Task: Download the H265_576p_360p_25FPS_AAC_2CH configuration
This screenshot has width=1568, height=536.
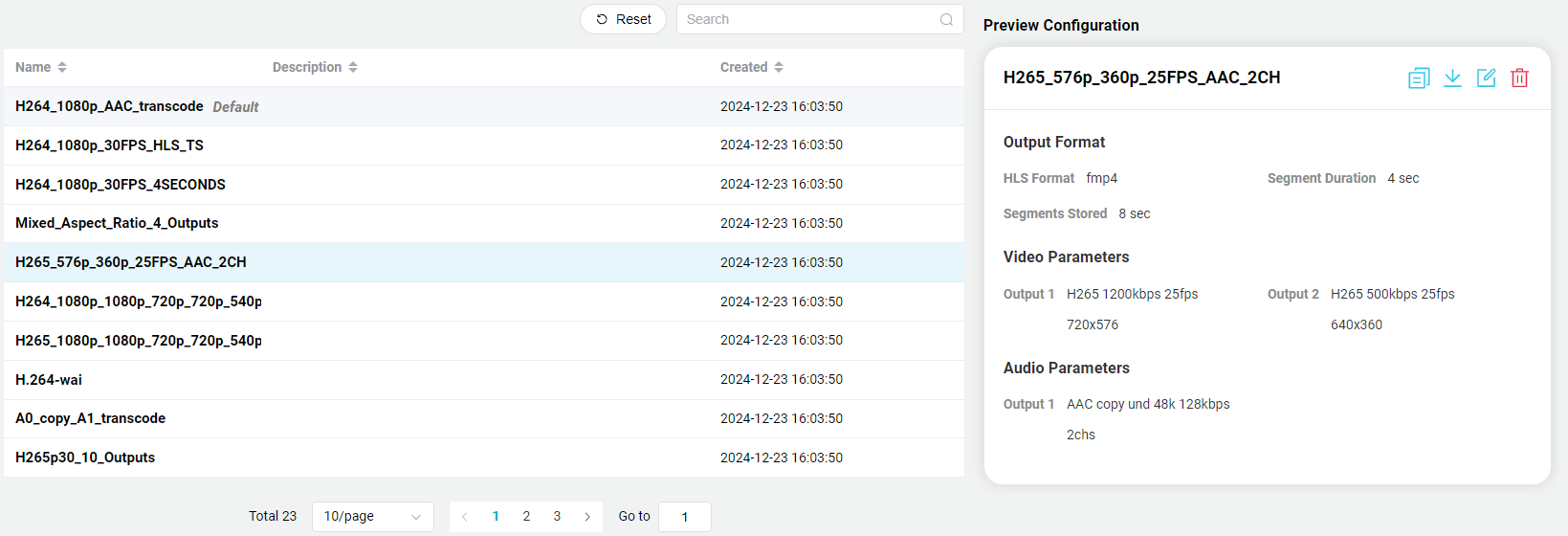Action: [1452, 78]
